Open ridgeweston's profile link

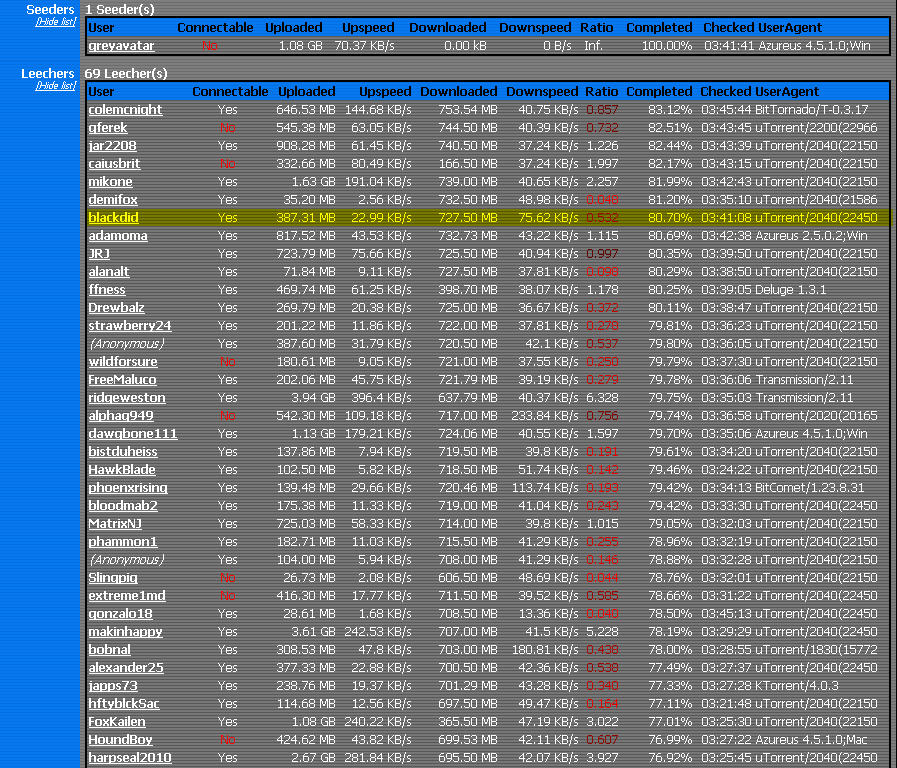coord(127,398)
